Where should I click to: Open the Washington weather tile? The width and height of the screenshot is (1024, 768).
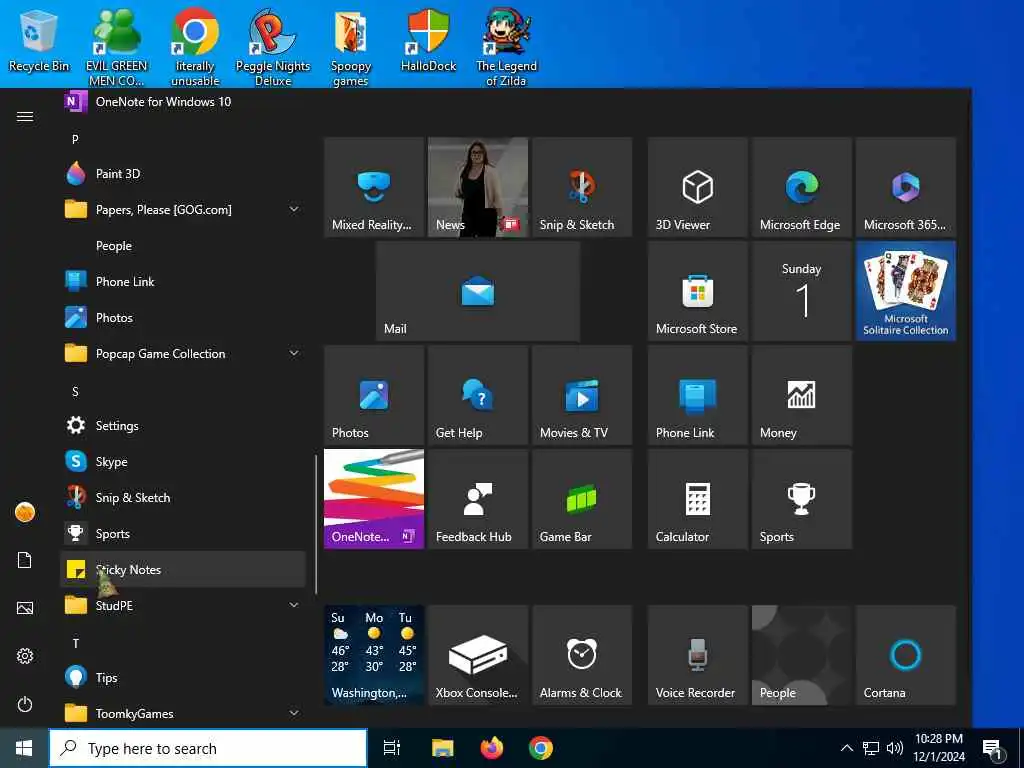pyautogui.click(x=374, y=655)
